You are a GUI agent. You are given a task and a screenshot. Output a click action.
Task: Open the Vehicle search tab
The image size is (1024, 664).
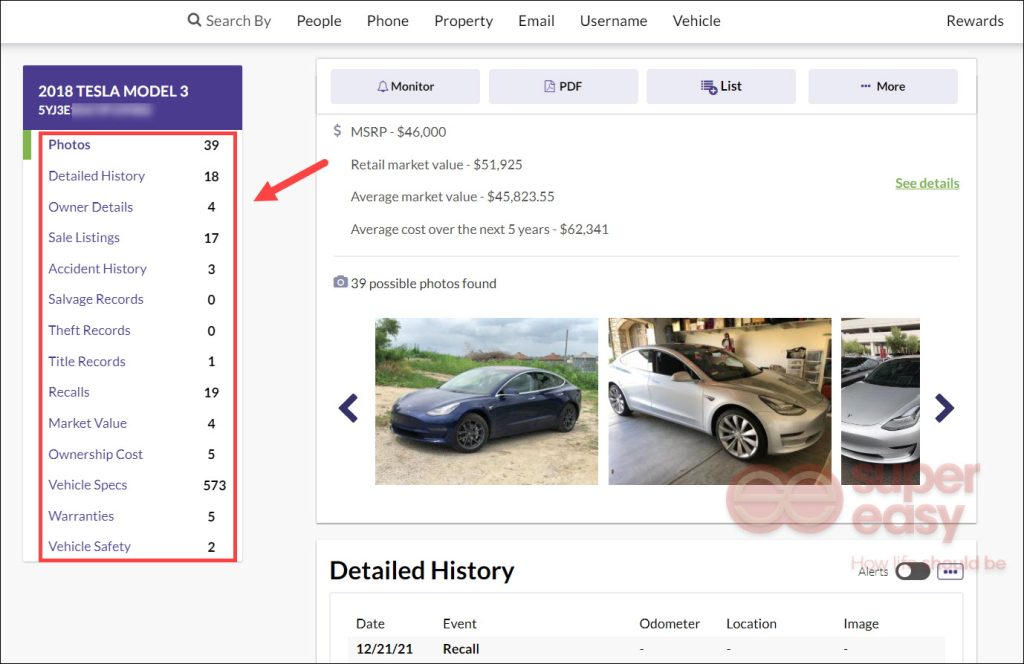(696, 21)
